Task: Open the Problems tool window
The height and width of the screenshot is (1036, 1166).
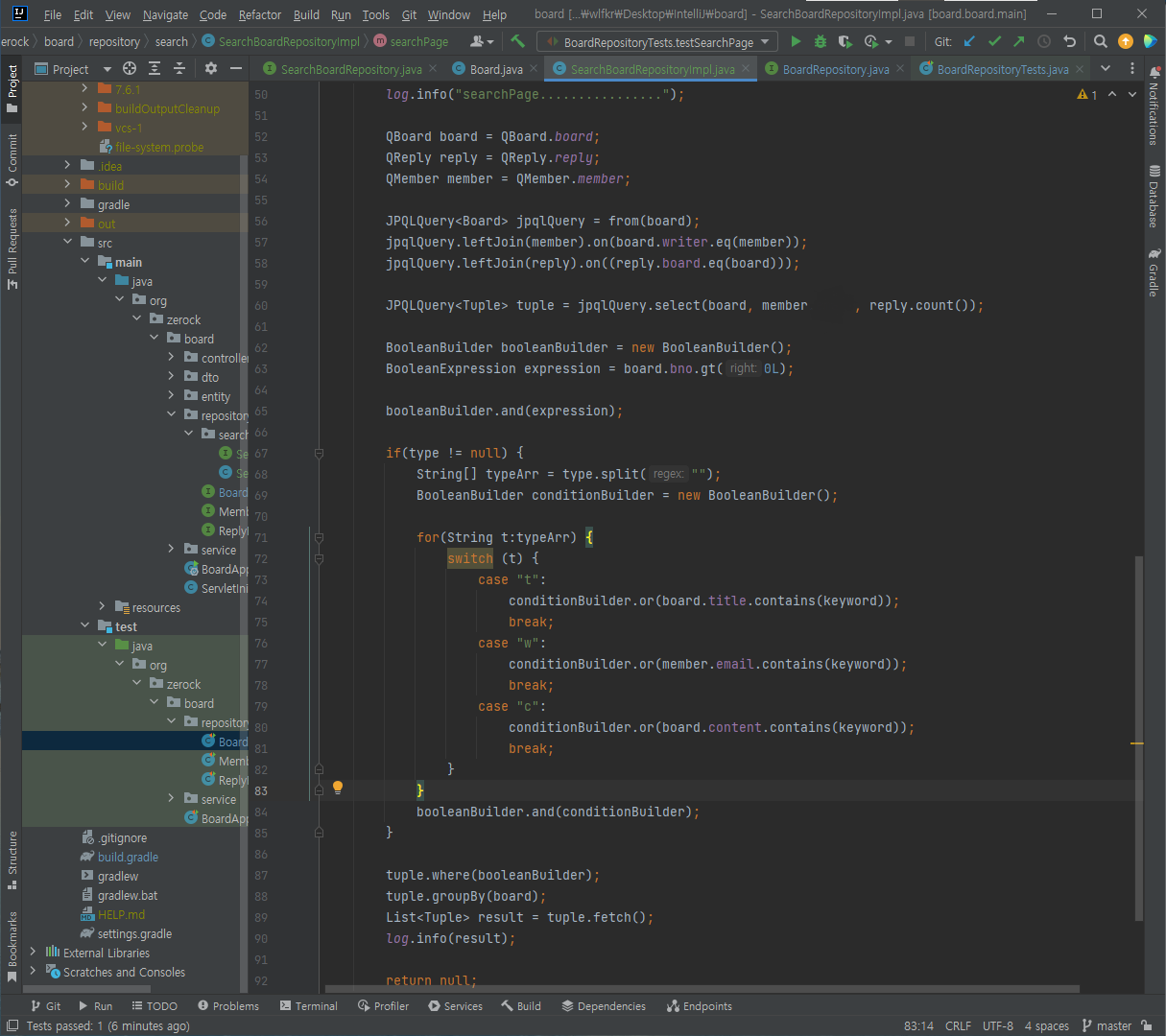Action: pos(228,1006)
